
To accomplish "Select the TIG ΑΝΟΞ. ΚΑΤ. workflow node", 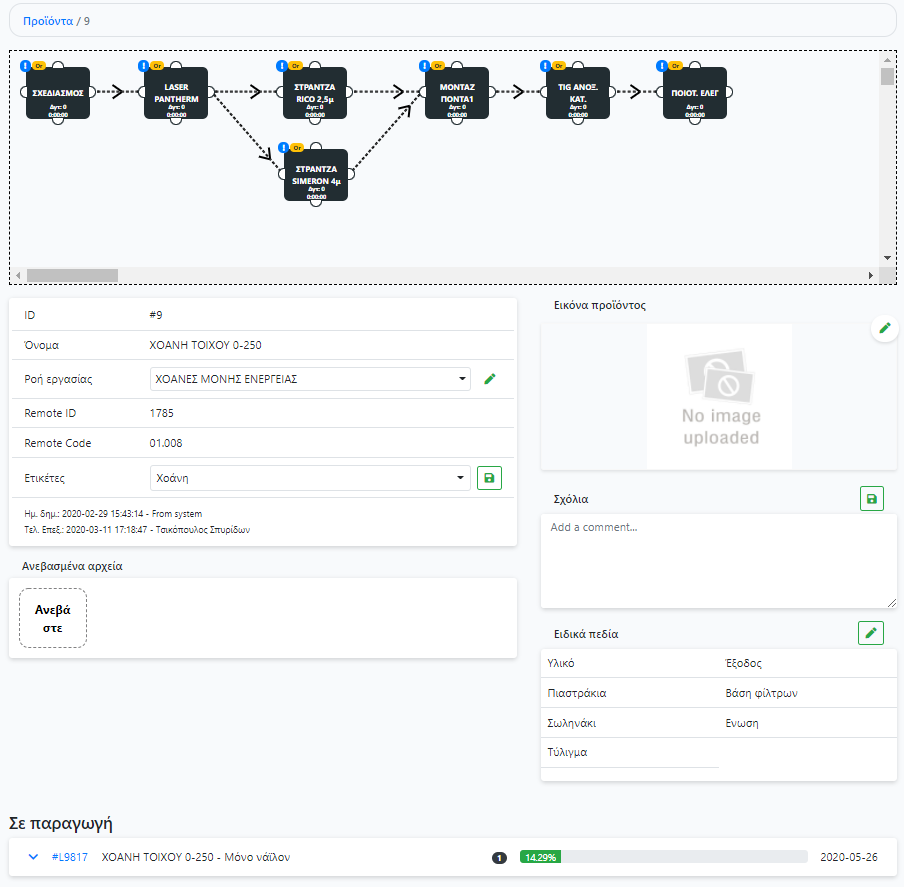I will (577, 94).
